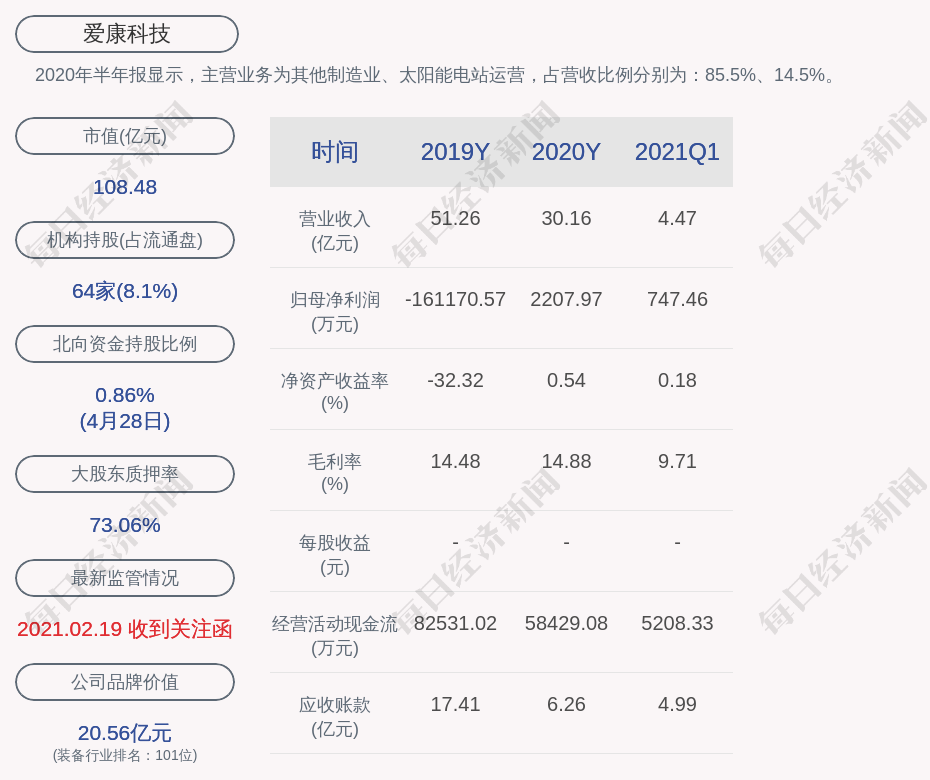This screenshot has width=930, height=780.
Task: Select the 14.48 gross margin cell
Action: (456, 461)
